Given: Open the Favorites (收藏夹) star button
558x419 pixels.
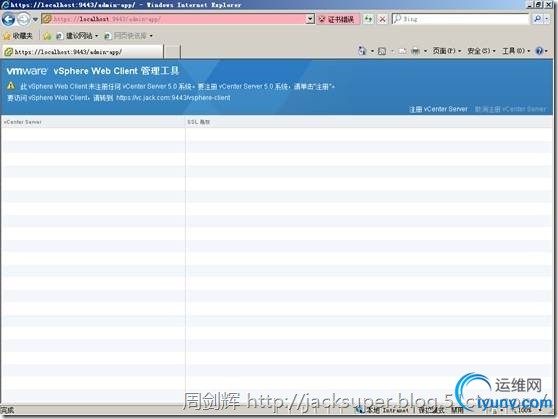Looking at the screenshot, I should 18,36.
